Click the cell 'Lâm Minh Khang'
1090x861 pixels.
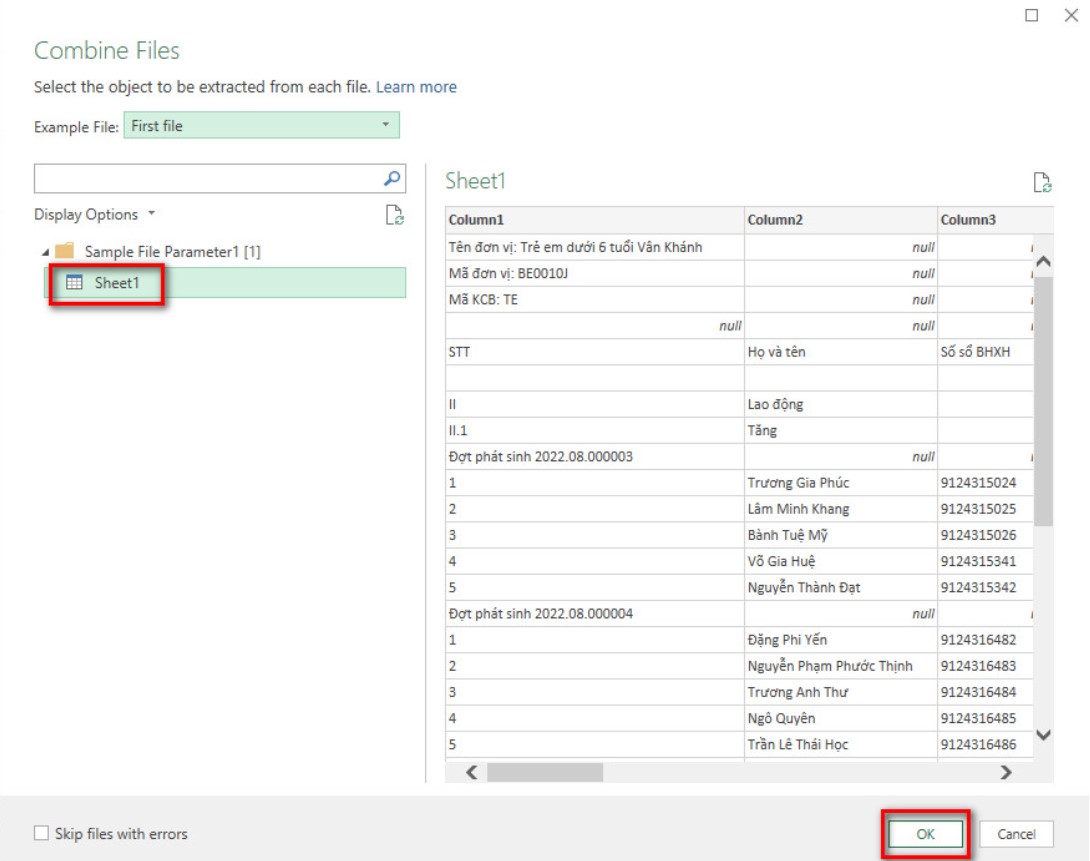pyautogui.click(x=840, y=509)
